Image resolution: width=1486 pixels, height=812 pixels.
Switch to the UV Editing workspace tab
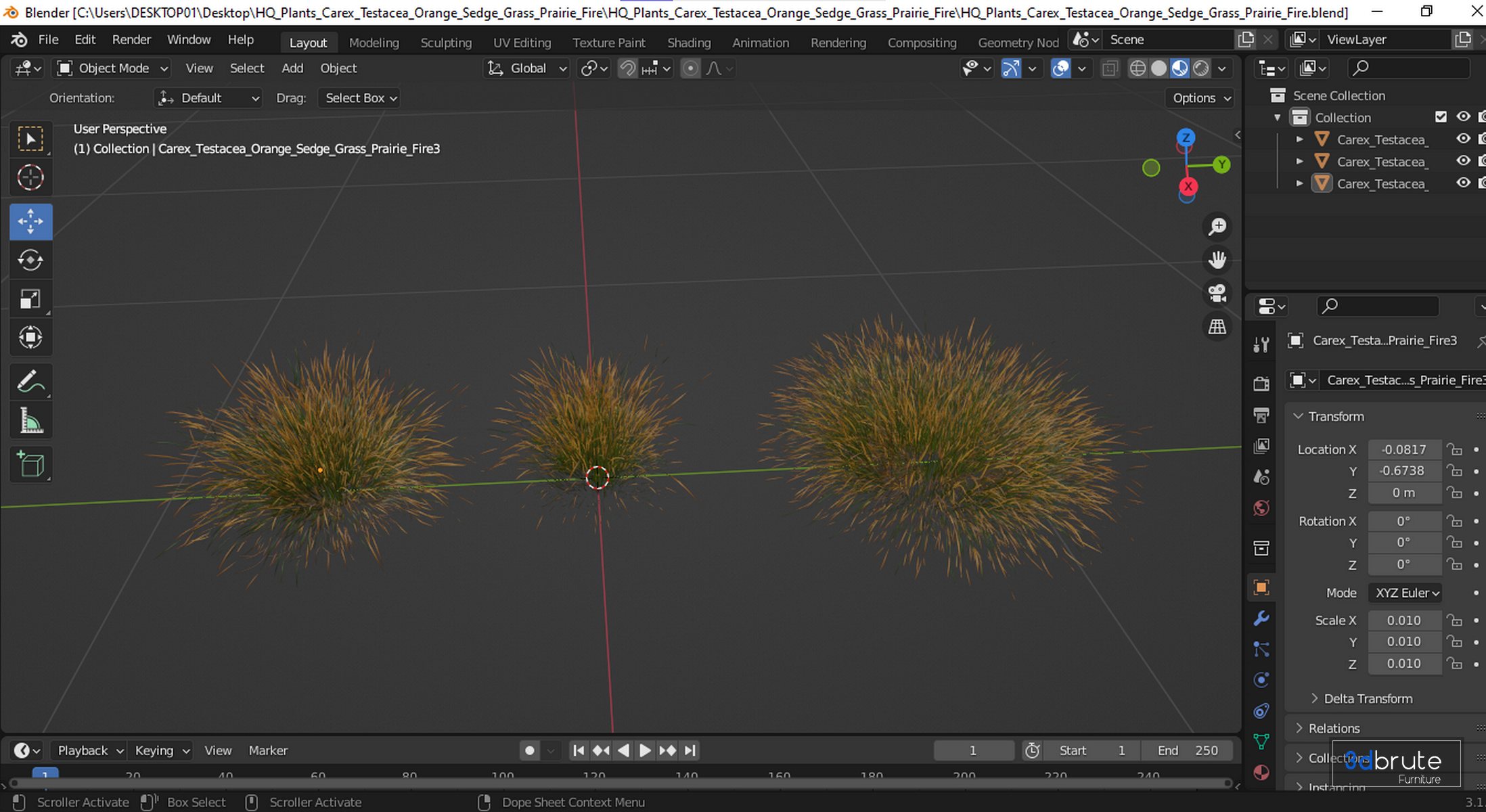click(x=522, y=43)
